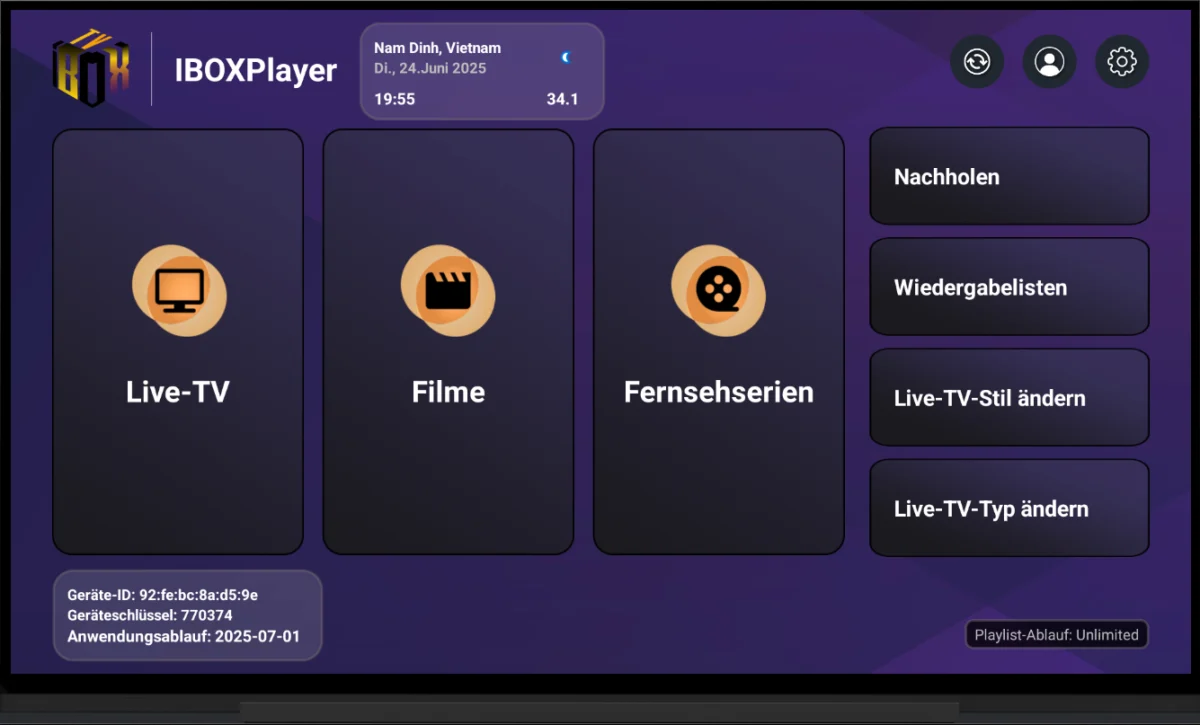Select the Filme clapperboard icon

(x=448, y=289)
